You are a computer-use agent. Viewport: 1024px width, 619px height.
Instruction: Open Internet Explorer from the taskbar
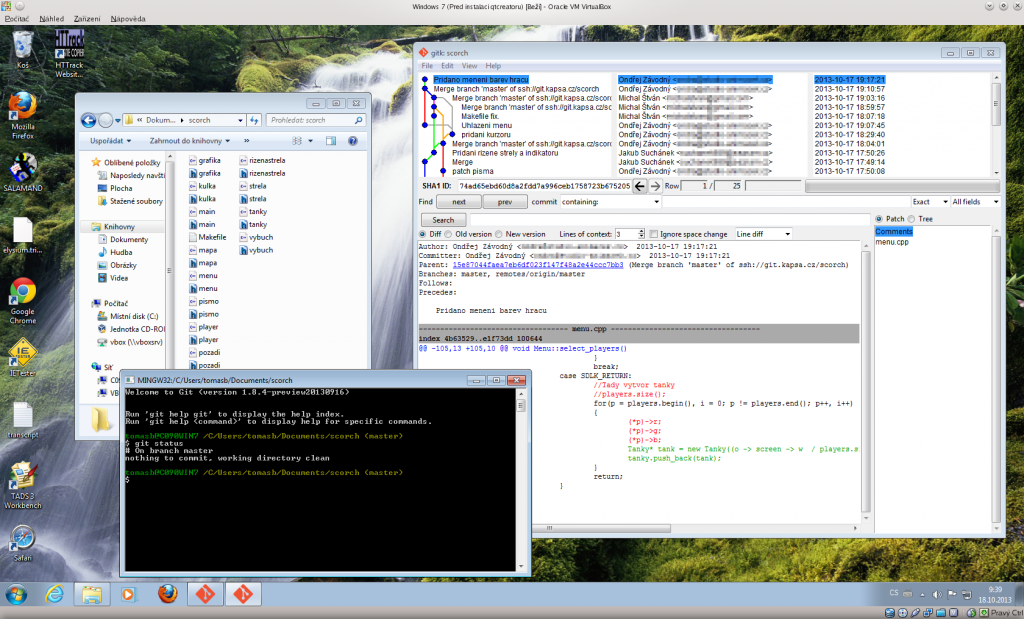[x=55, y=594]
